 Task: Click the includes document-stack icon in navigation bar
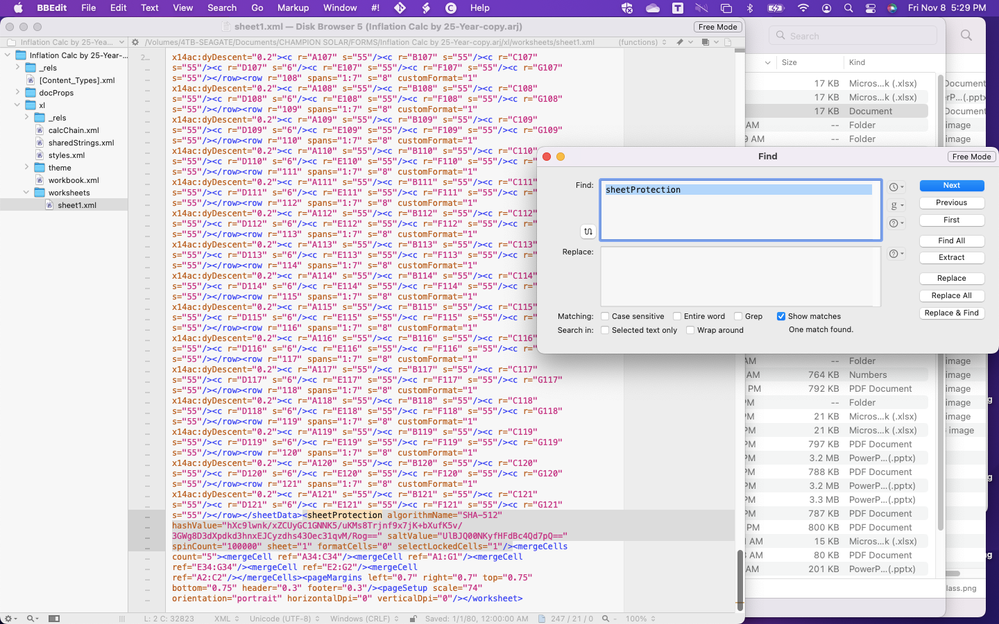point(707,42)
